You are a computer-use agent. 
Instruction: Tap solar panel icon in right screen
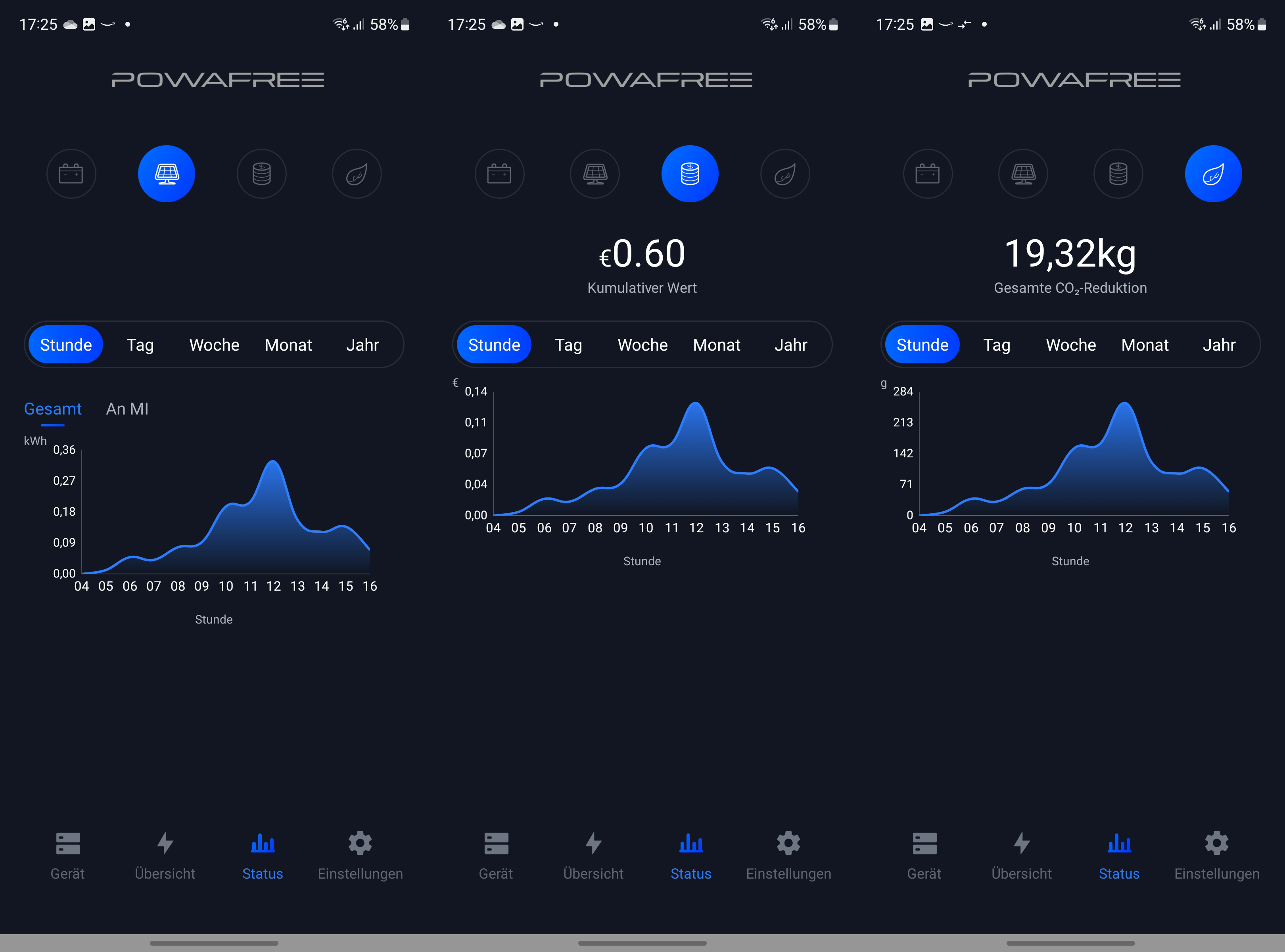click(x=1023, y=173)
